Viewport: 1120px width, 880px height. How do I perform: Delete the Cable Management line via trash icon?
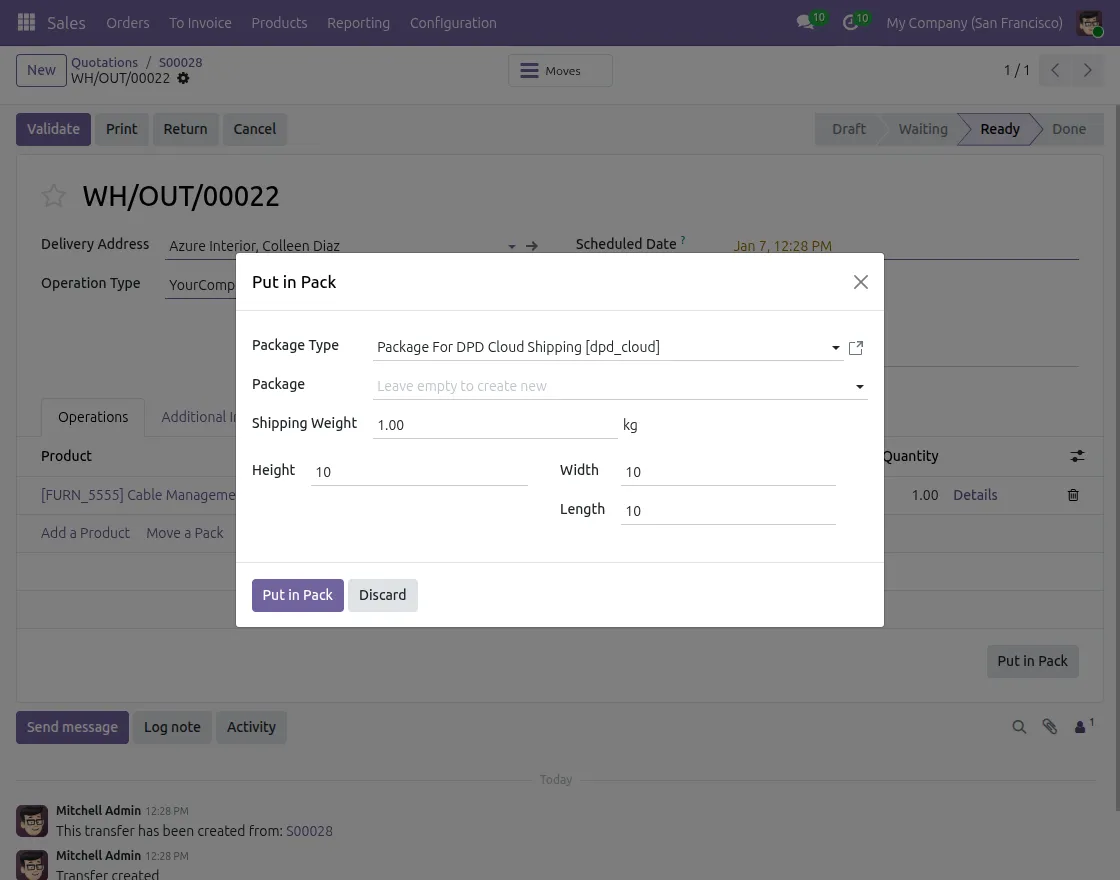point(1073,495)
